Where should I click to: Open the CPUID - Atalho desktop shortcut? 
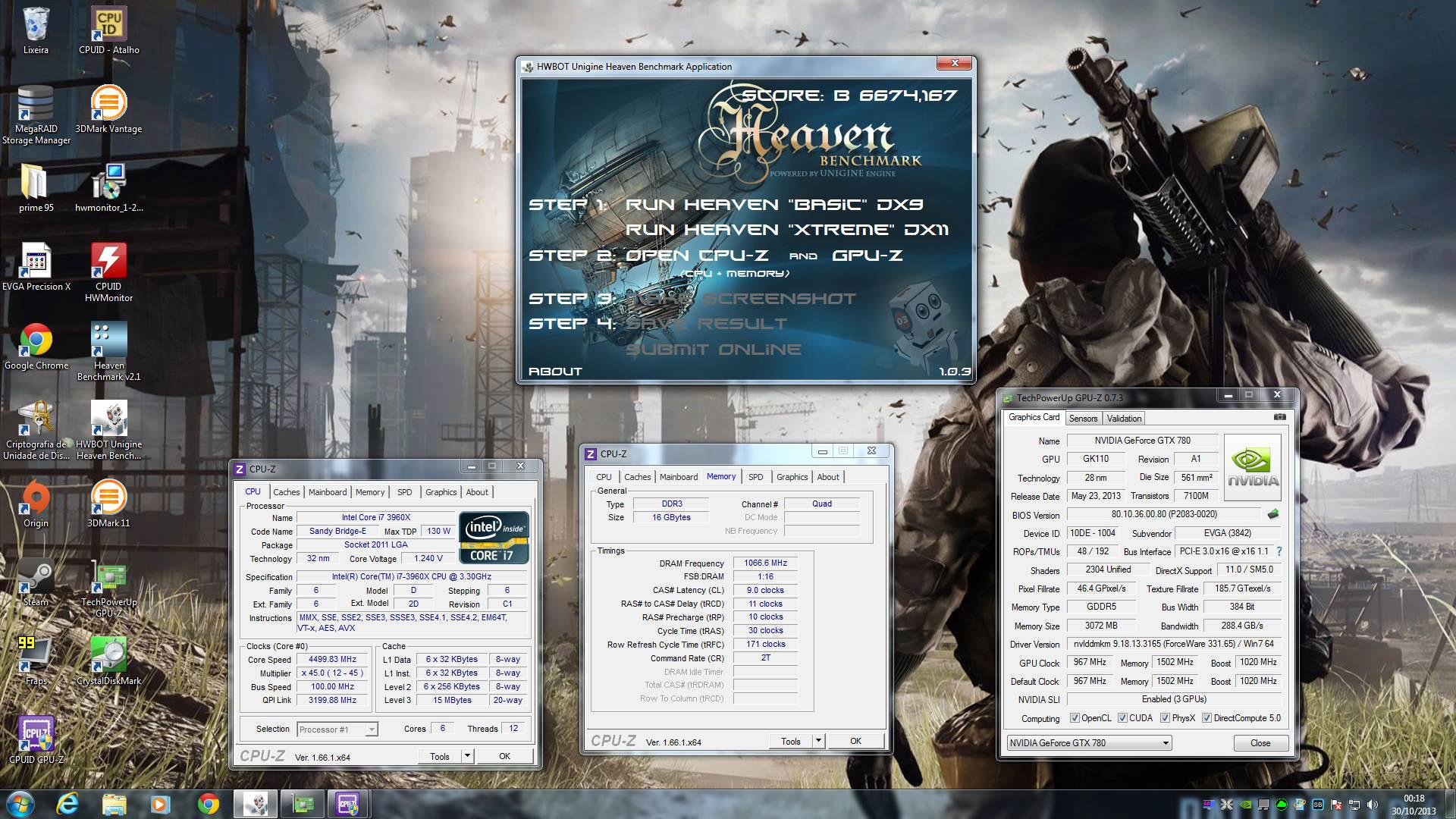coord(108,31)
